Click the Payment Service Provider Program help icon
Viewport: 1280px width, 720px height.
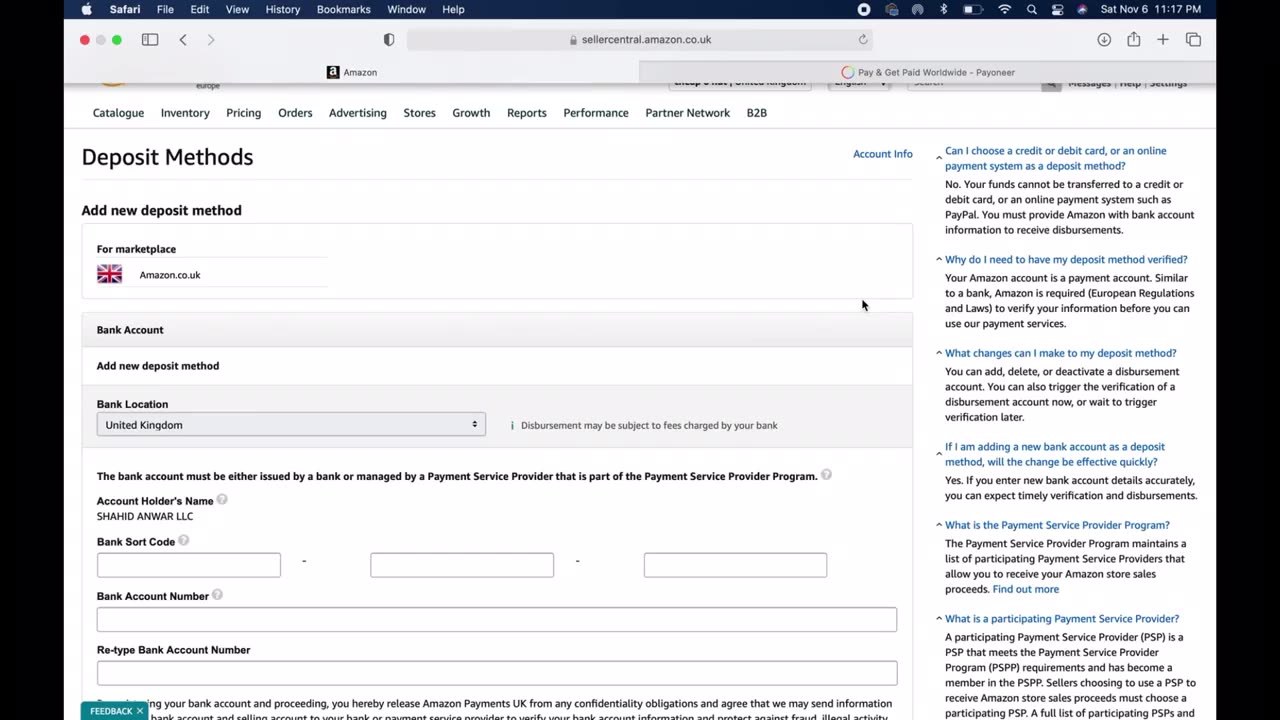click(x=826, y=474)
